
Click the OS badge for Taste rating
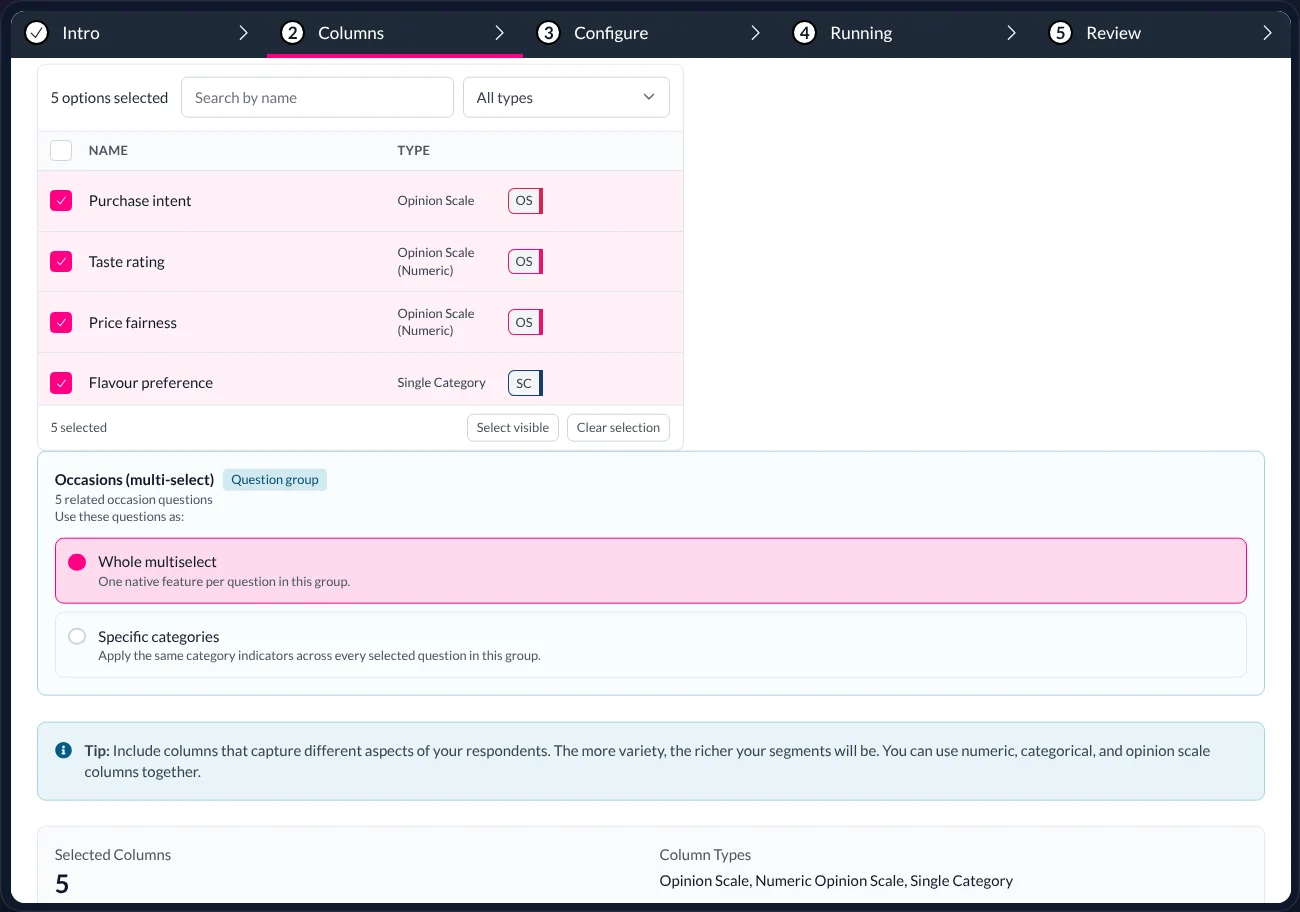coord(525,262)
